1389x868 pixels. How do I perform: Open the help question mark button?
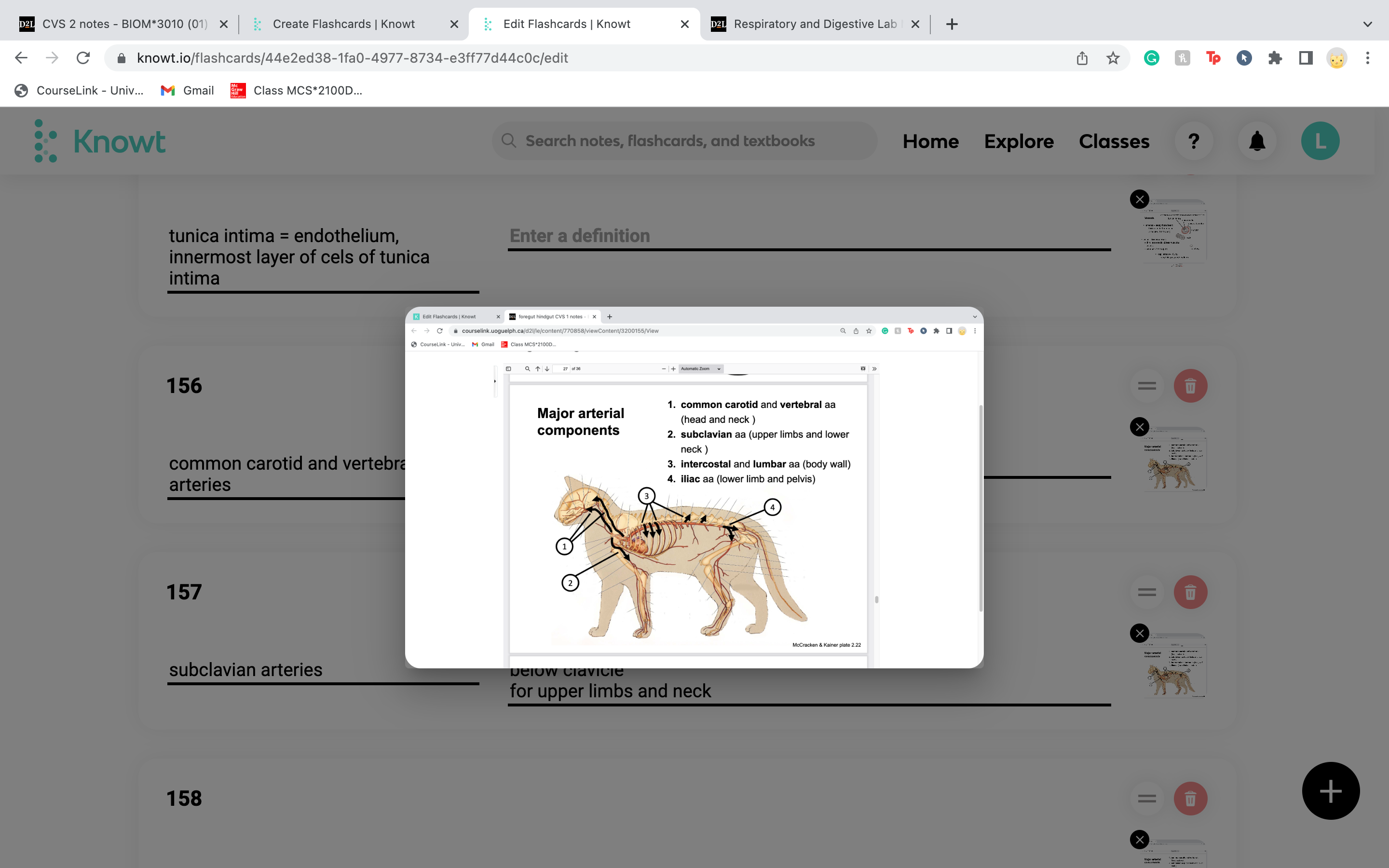1194,141
